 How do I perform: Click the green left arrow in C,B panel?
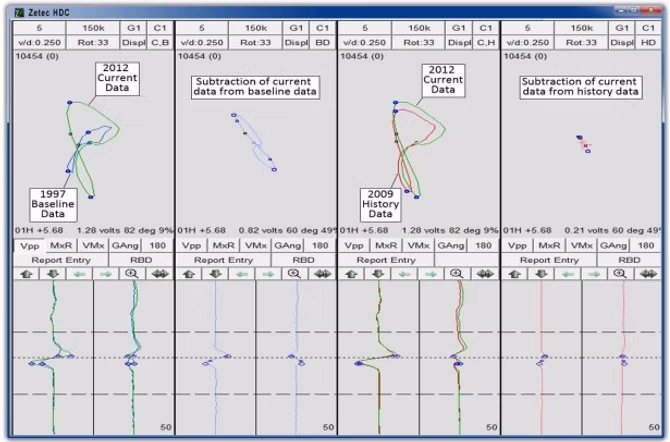[x=79, y=274]
